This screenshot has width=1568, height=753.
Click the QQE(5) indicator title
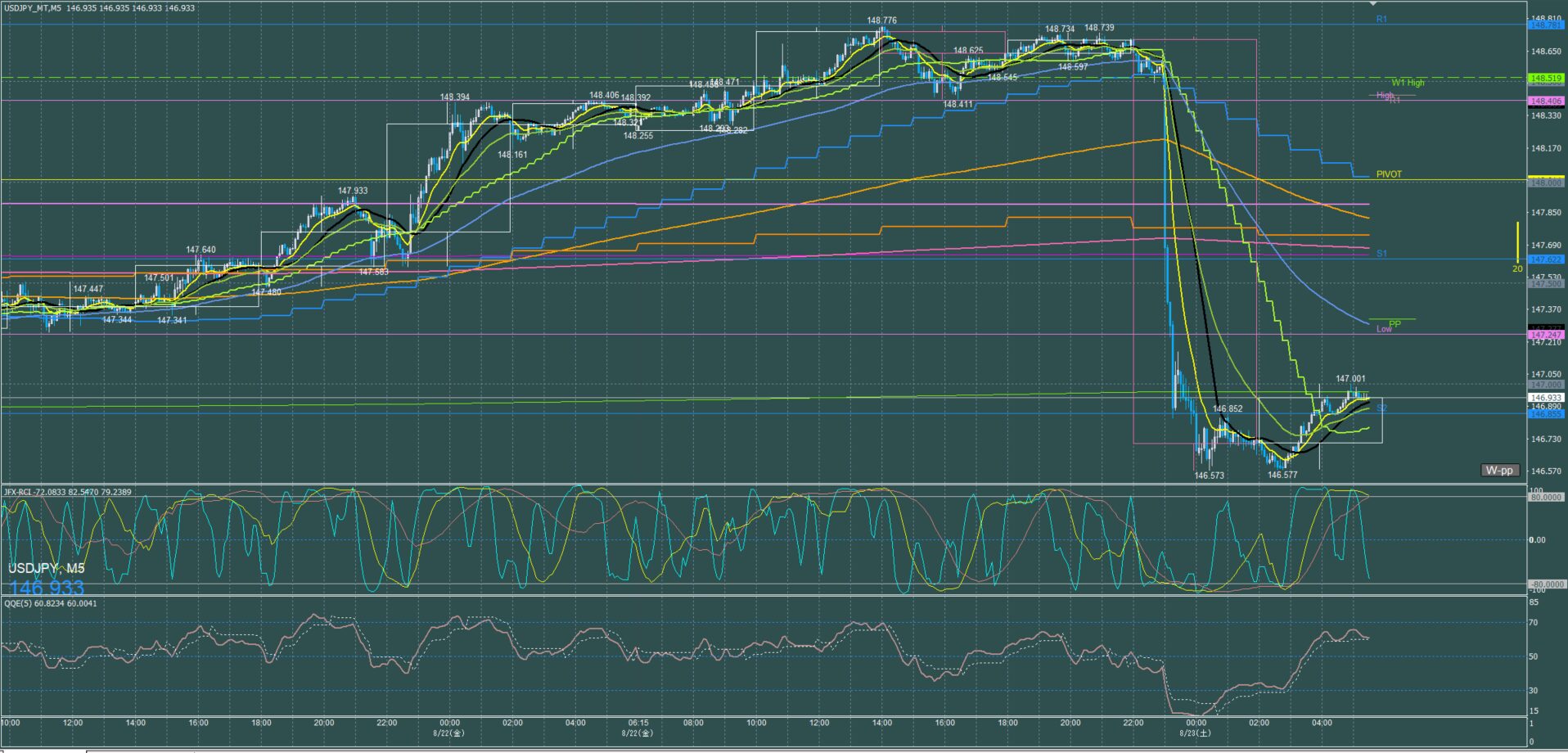coord(50,603)
